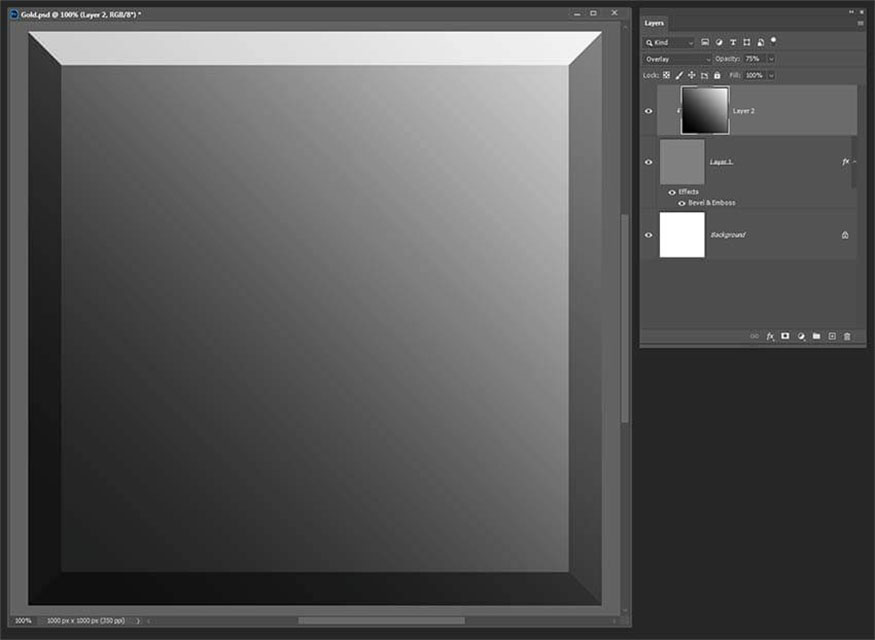Click the zoom 100% field in status bar
The height and width of the screenshot is (640, 875).
23,620
